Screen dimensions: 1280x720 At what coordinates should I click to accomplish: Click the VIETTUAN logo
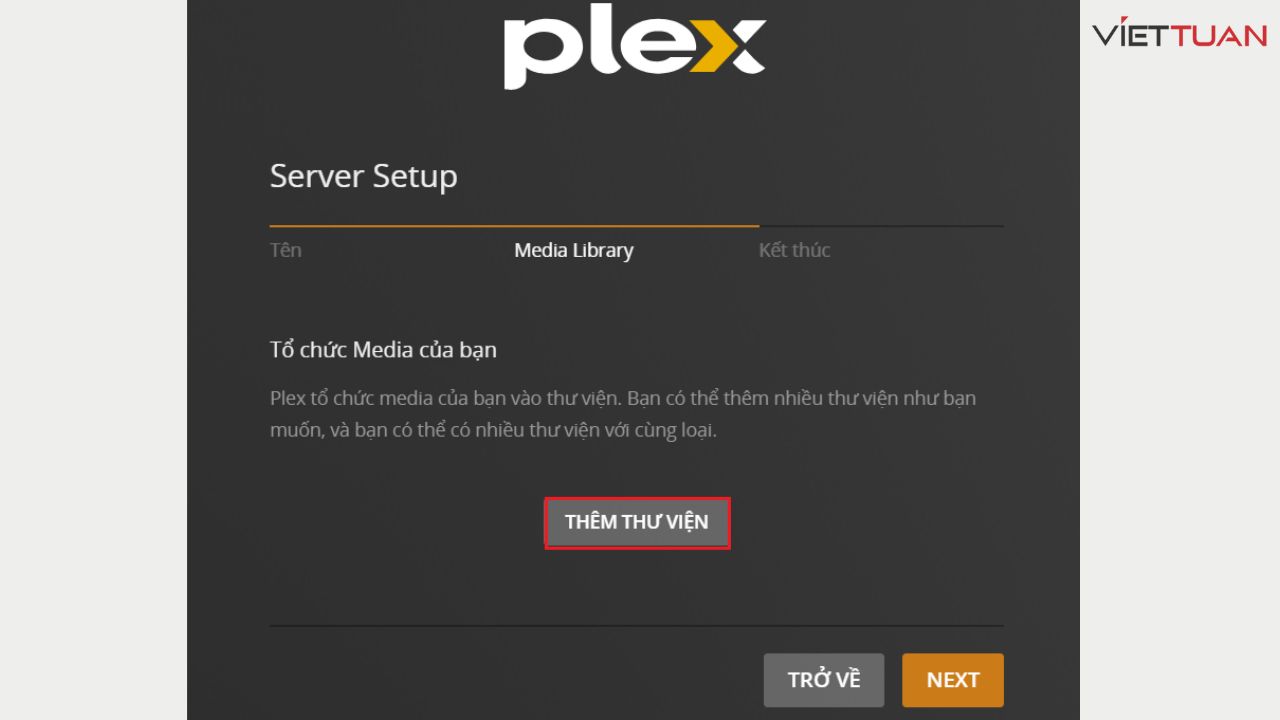click(1180, 35)
